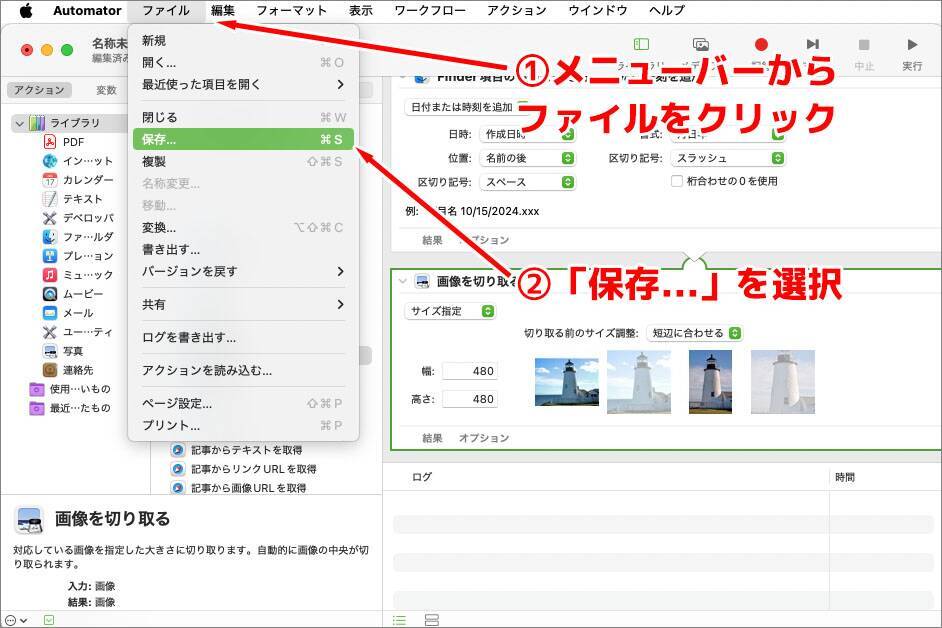Enable 桁合わせの0を使用 checkbox
Viewport: 942px width, 628px height.
(x=677, y=181)
